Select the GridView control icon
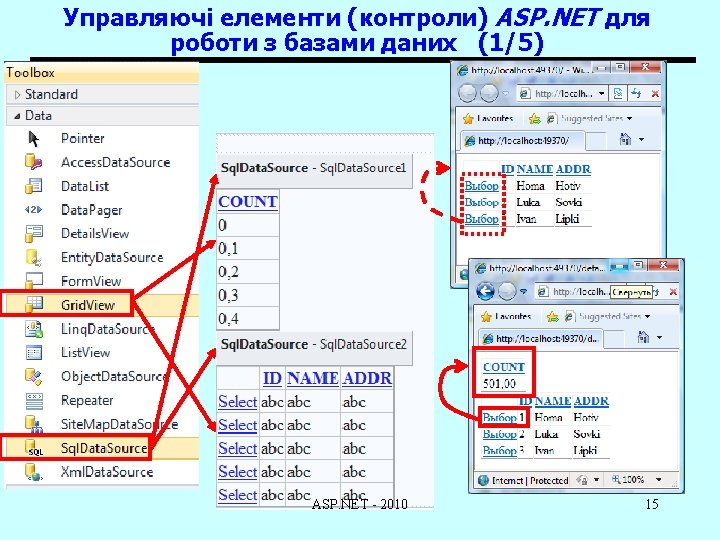Image resolution: width=720 pixels, height=540 pixels. click(34, 304)
